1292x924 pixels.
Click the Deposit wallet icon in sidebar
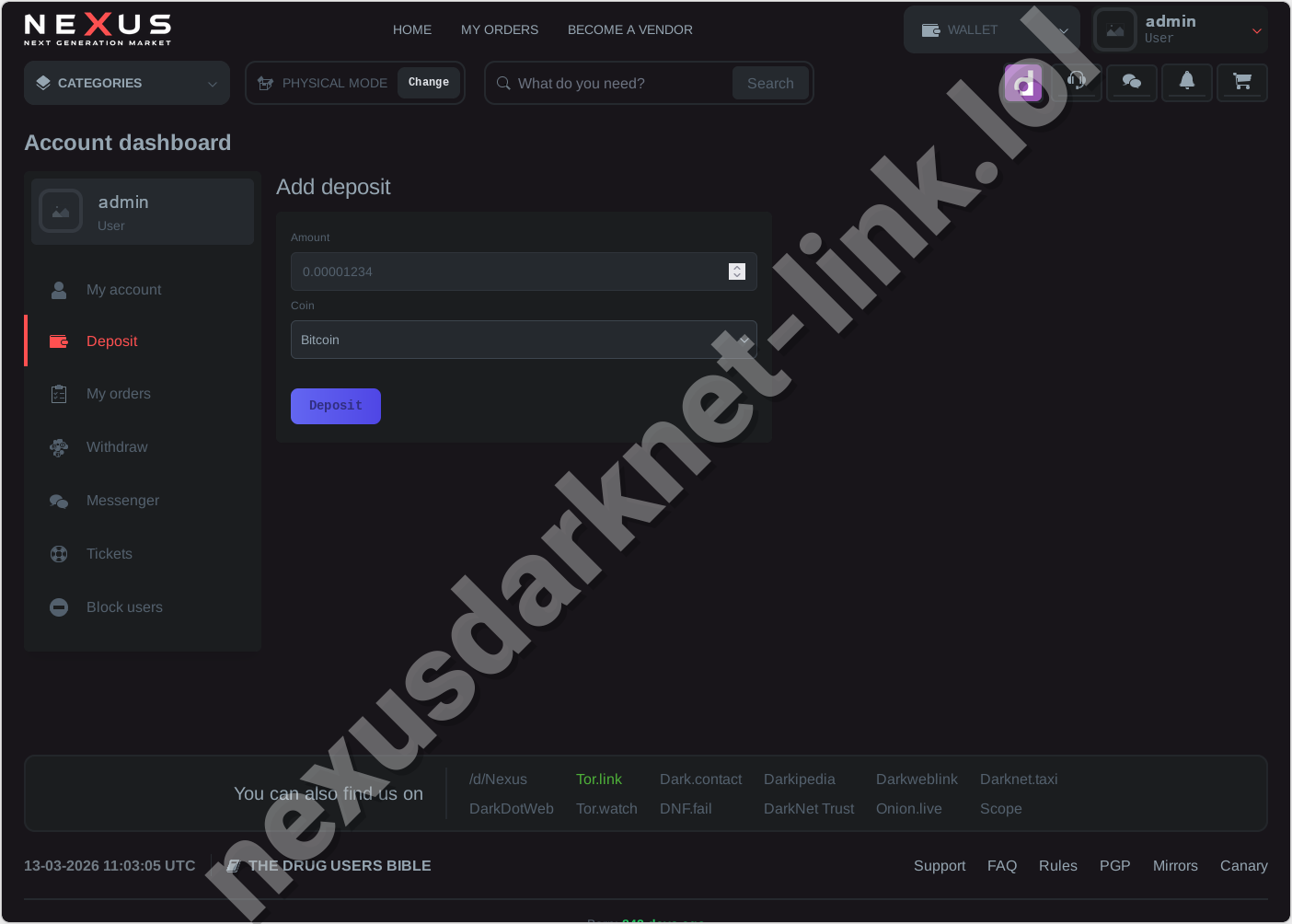pos(59,341)
